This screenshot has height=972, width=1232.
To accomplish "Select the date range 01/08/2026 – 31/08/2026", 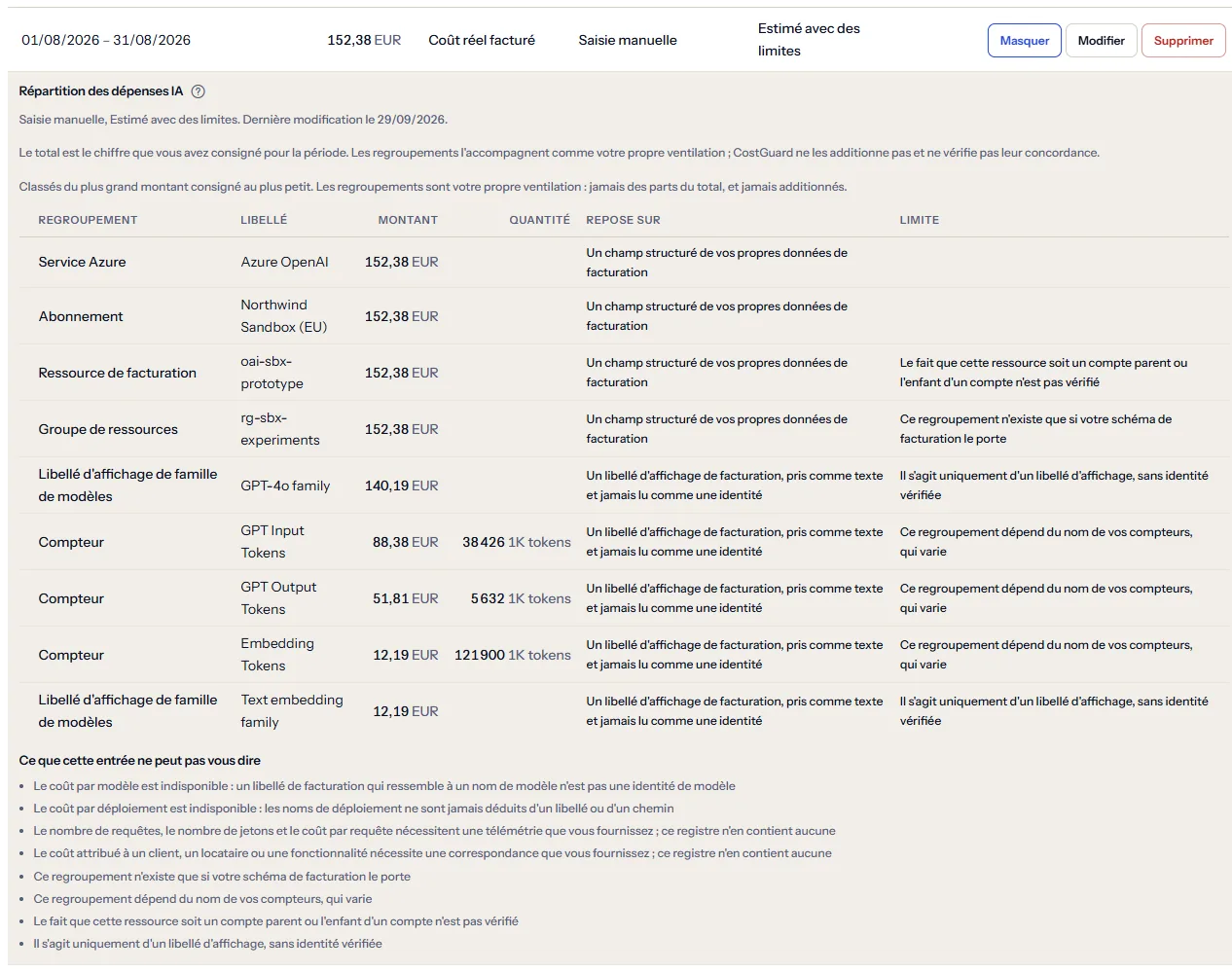I will (106, 40).
